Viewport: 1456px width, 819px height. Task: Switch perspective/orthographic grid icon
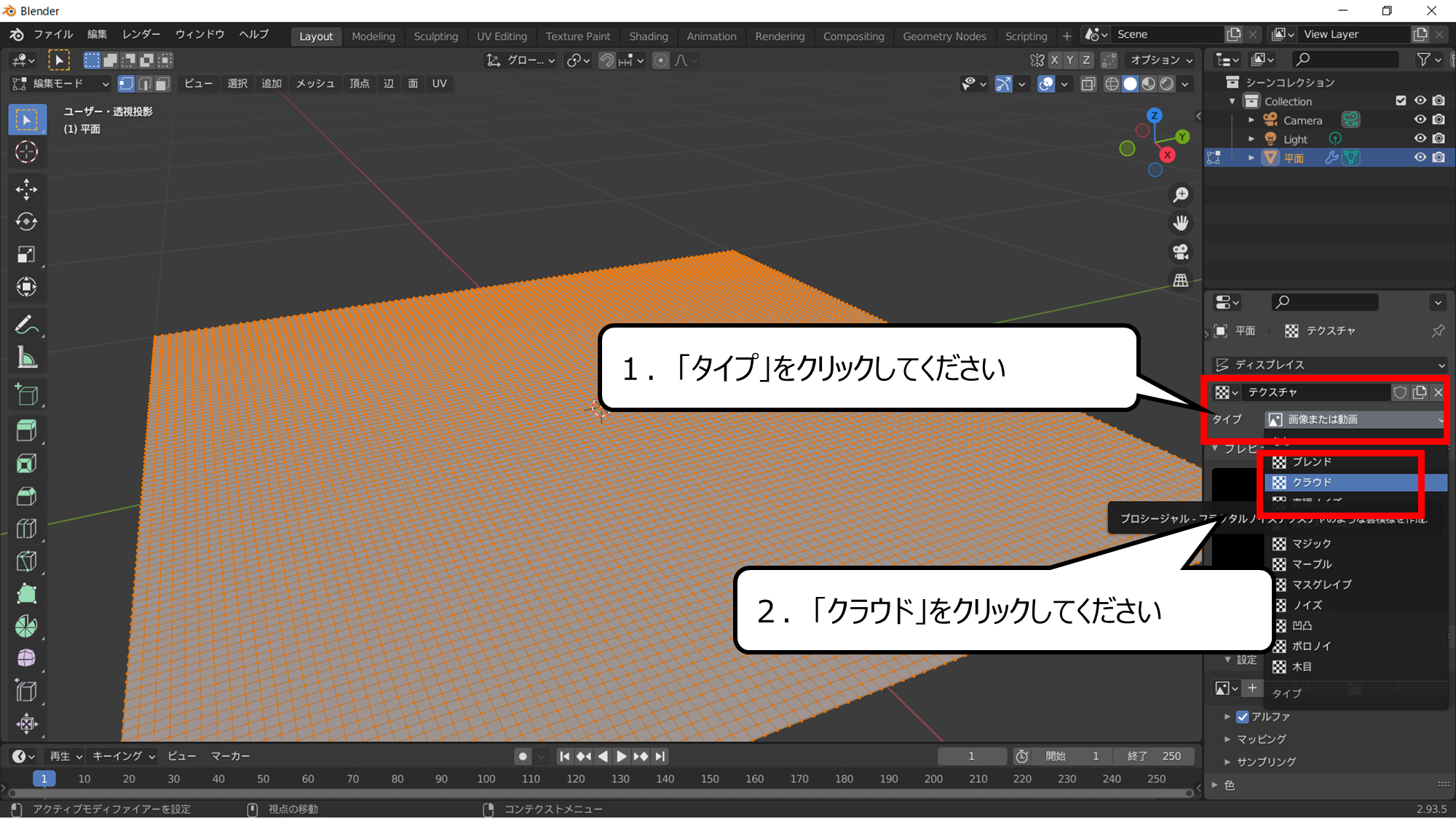[x=1181, y=280]
